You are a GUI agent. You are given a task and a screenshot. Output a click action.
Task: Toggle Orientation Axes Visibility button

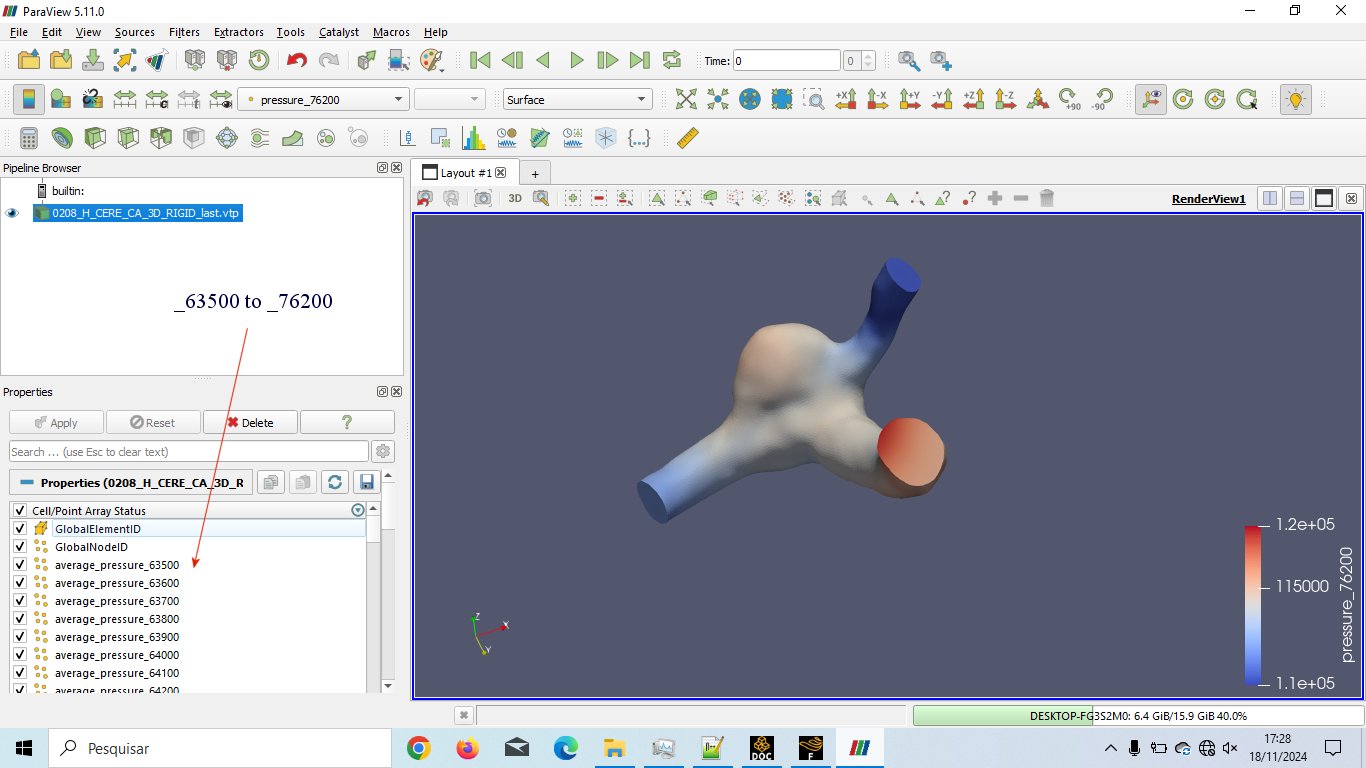tap(1151, 99)
